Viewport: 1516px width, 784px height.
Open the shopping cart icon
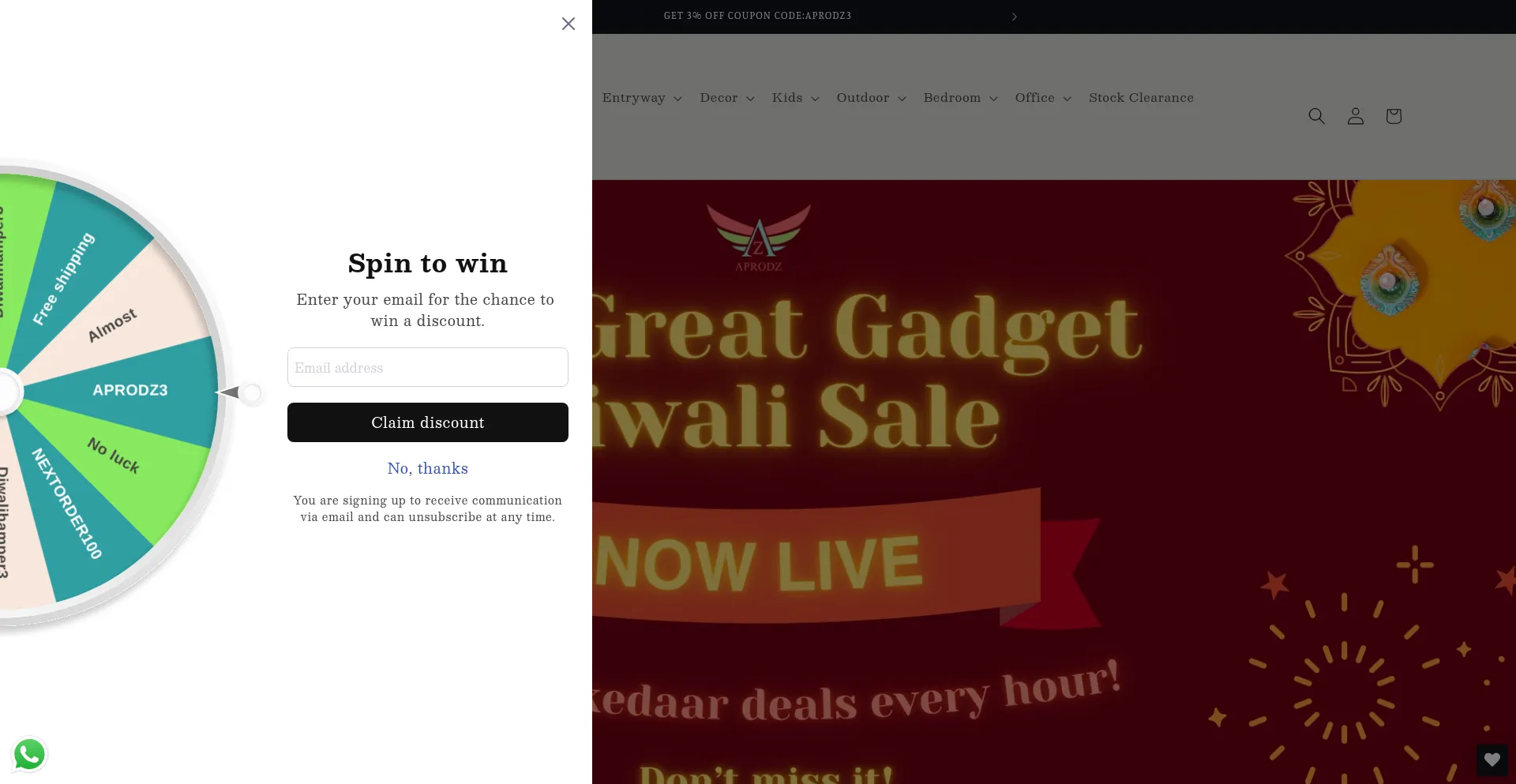pyautogui.click(x=1393, y=116)
